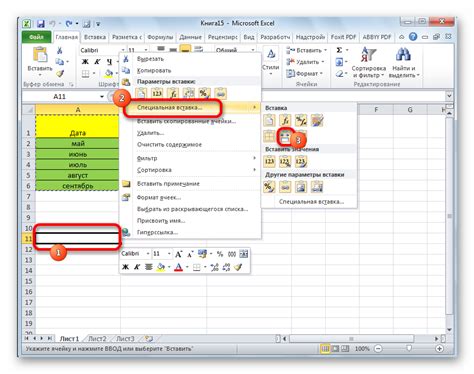Choose Специальная вставка... in context menu
This screenshot has height=374, width=474.
pos(169,108)
